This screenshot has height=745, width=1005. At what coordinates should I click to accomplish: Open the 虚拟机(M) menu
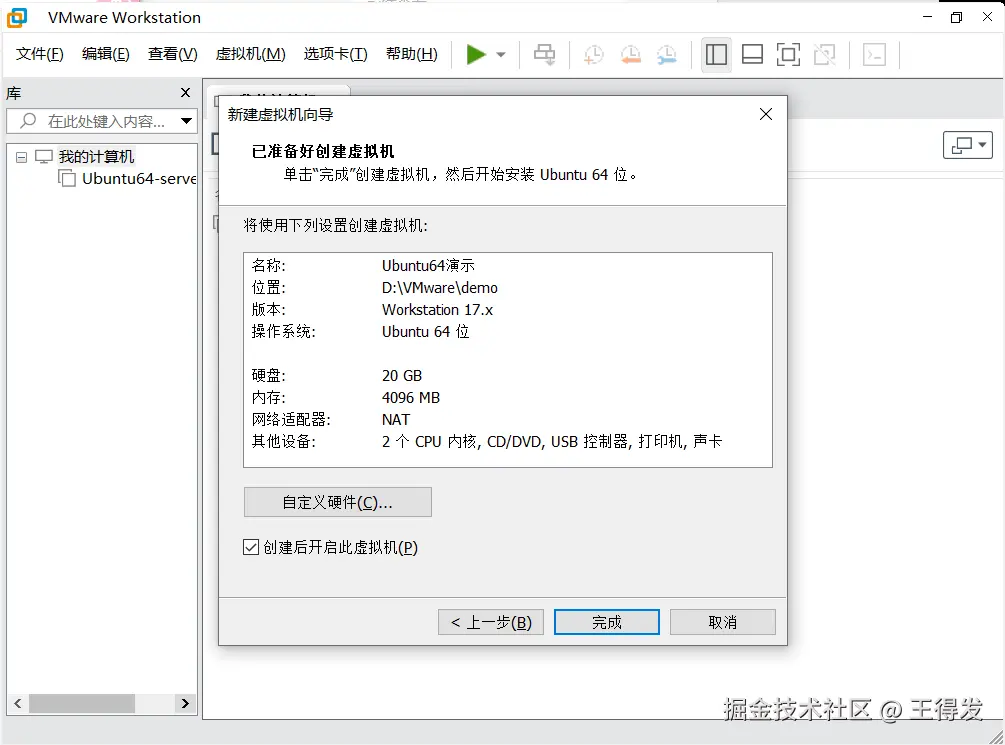(251, 54)
